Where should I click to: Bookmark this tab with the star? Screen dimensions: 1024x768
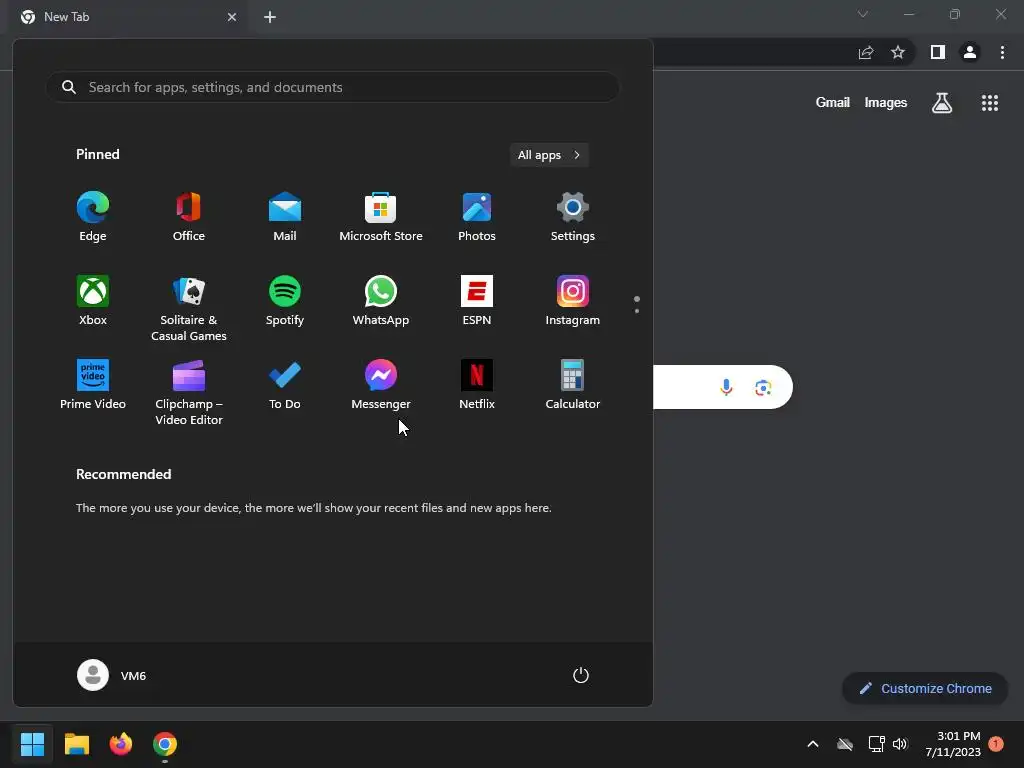898,52
